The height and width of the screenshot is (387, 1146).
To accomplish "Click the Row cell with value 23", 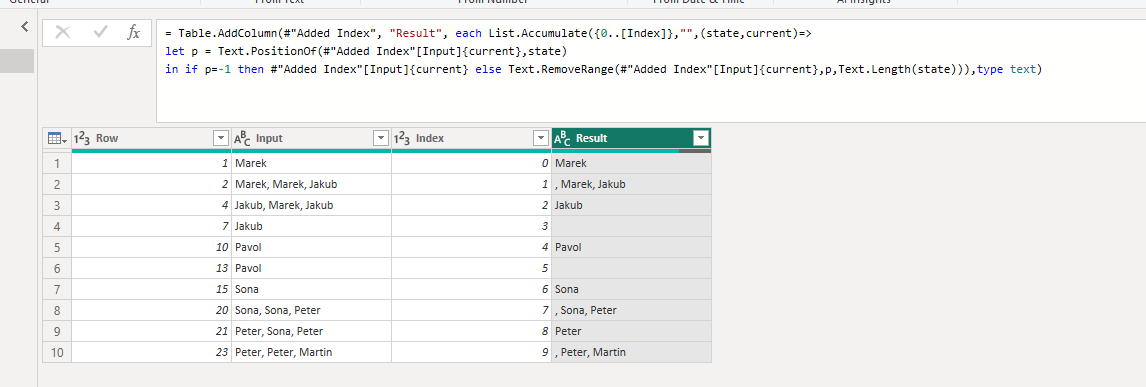I will [151, 352].
